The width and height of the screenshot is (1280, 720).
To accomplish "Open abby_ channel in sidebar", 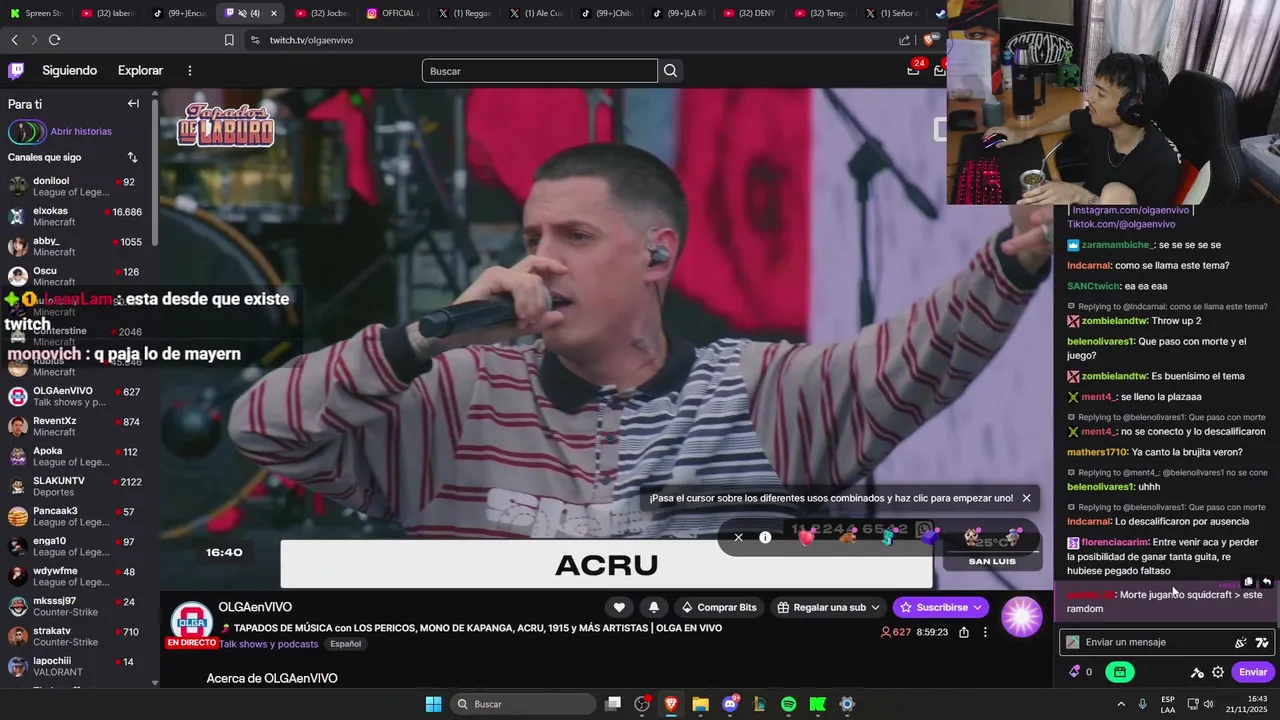I will click(x=75, y=247).
